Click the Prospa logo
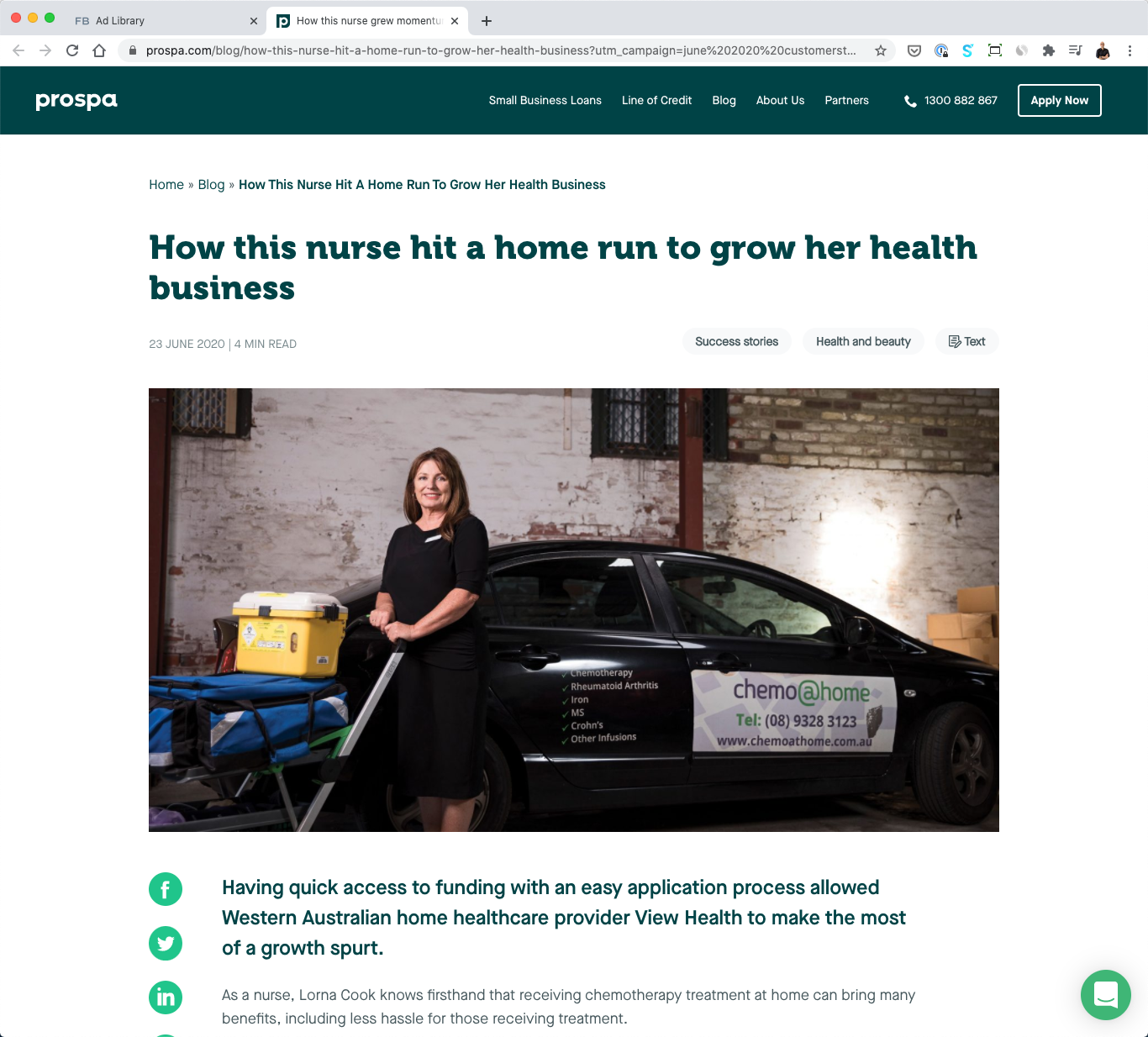Viewport: 1148px width, 1037px height. tap(76, 101)
